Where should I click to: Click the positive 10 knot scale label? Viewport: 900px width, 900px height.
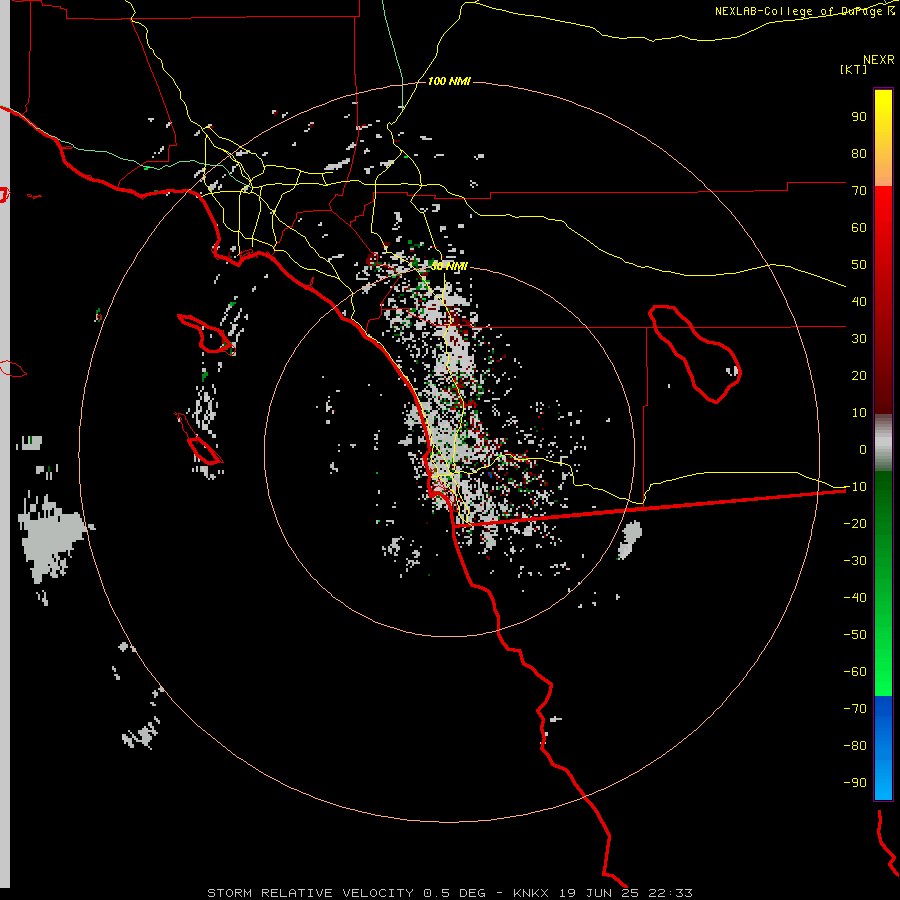point(859,413)
